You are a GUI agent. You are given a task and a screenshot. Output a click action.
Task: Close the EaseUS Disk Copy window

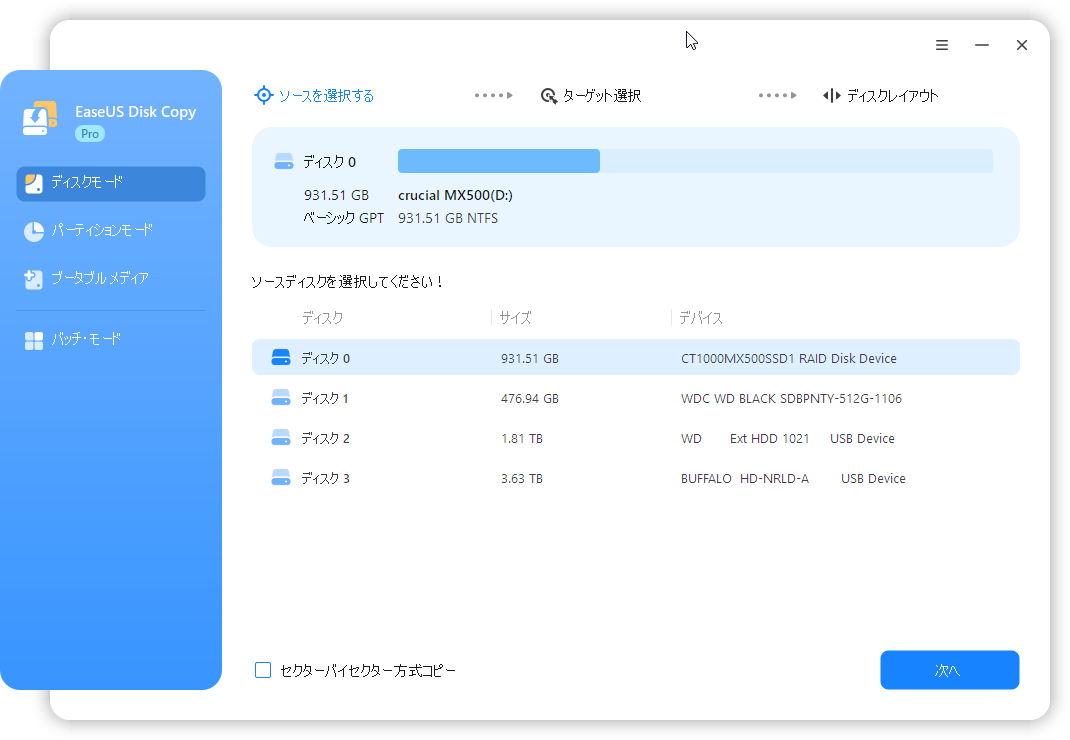pos(1022,45)
